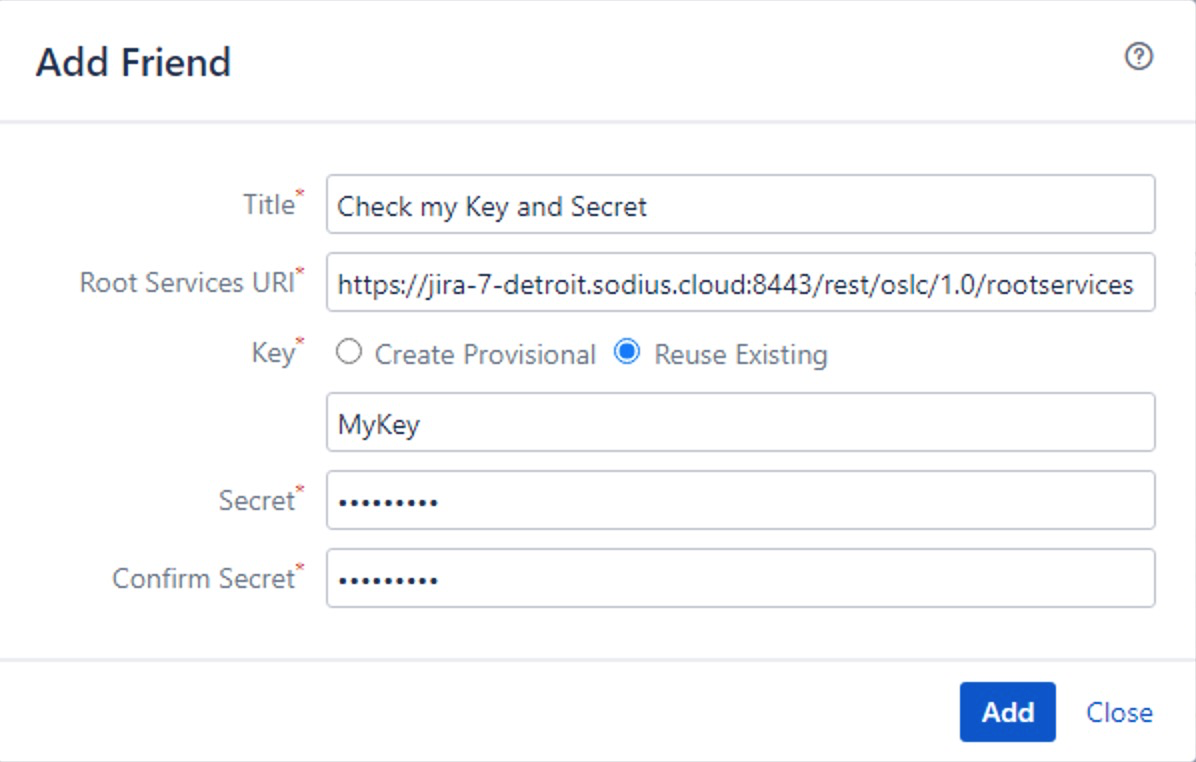1196x762 pixels.
Task: Open help via the question mark icon
Action: [x=1138, y=56]
